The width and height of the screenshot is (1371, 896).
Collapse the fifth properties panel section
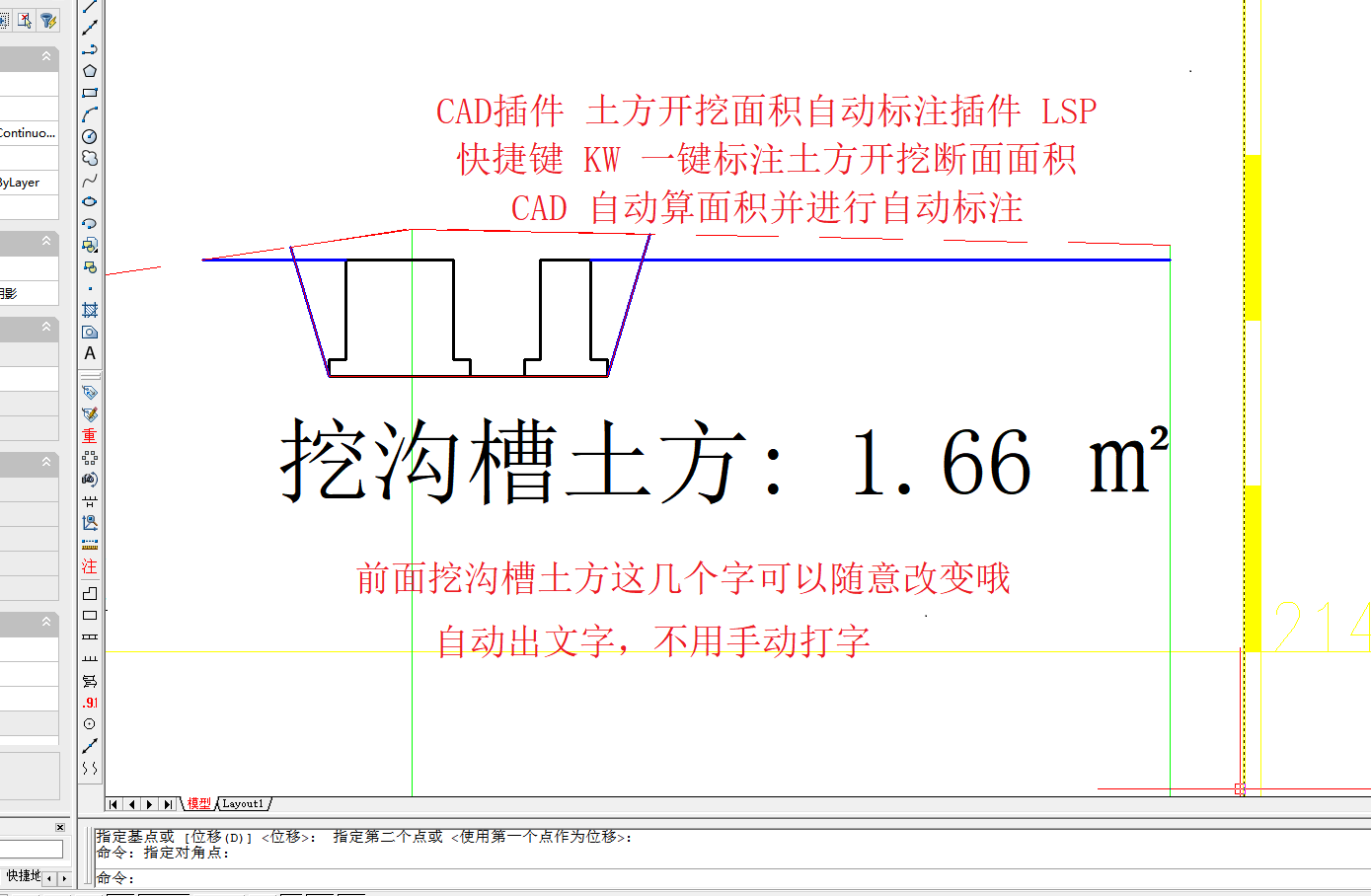(x=45, y=622)
